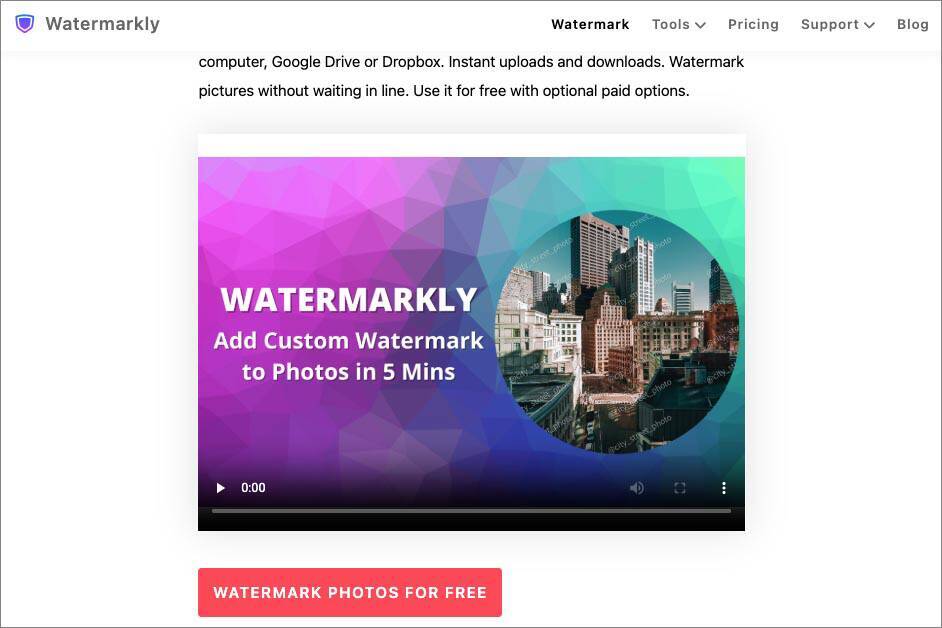The width and height of the screenshot is (942, 628).
Task: Click the Support menu label
Action: 830,25
